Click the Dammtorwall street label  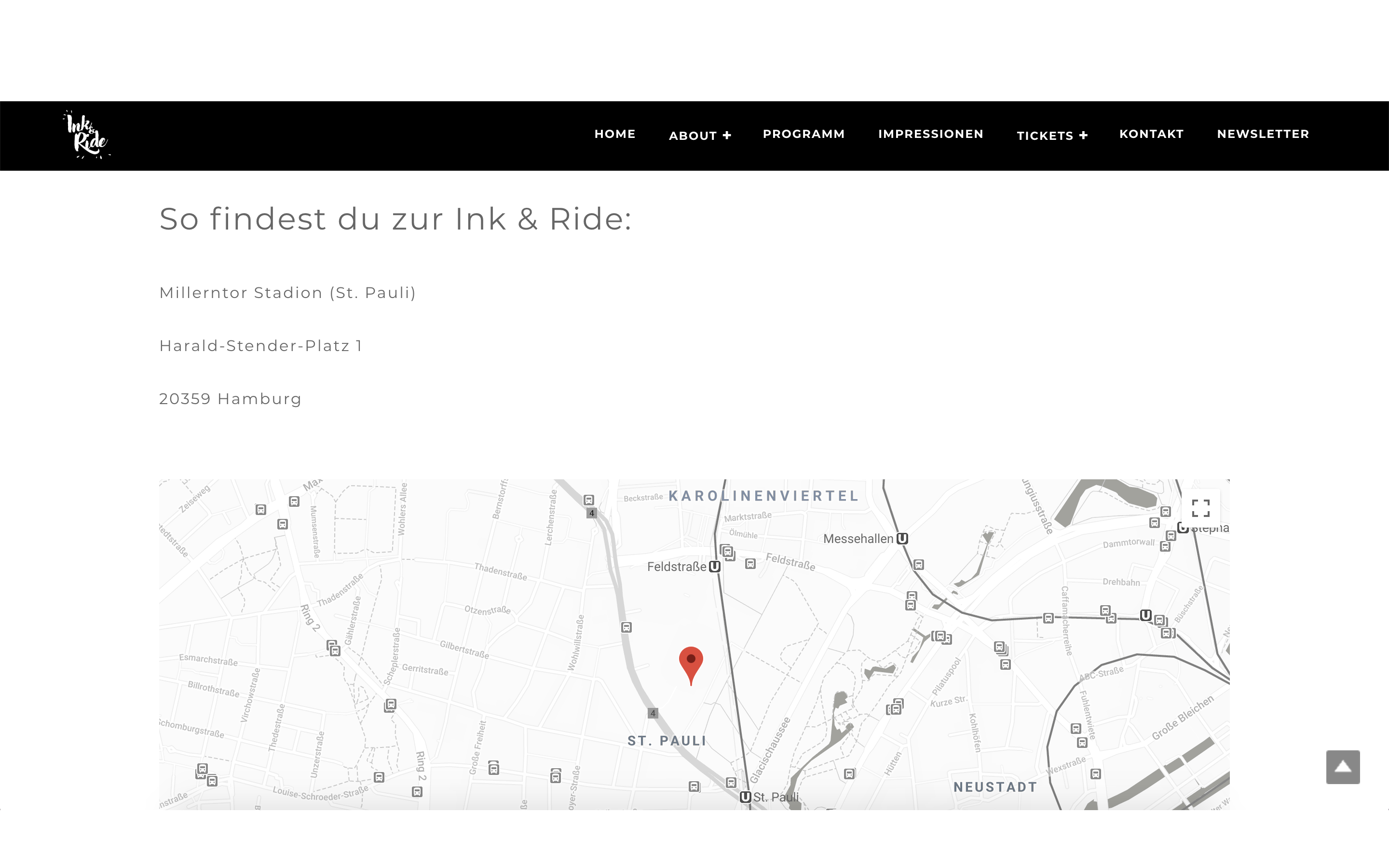point(1129,542)
